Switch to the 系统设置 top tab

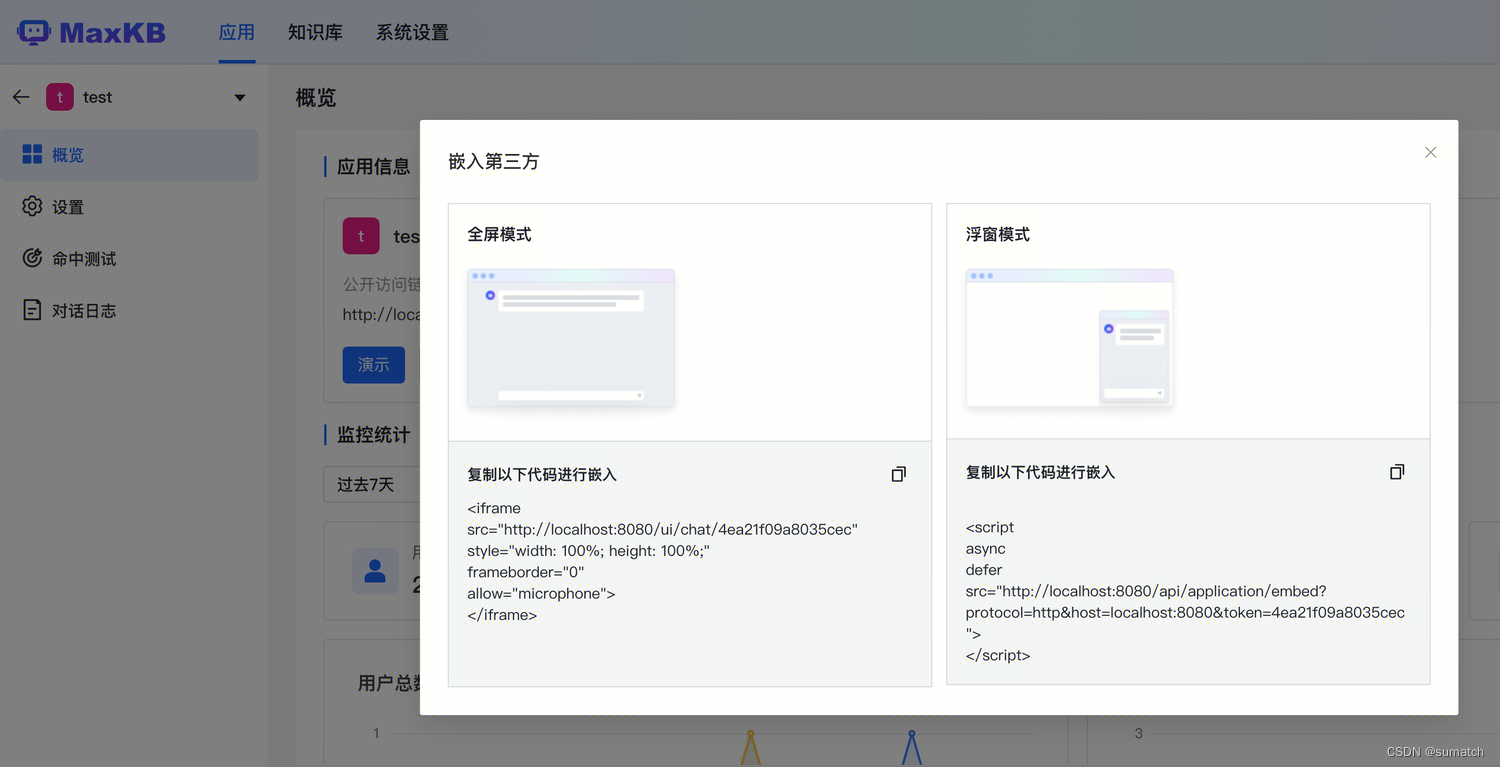coord(412,32)
